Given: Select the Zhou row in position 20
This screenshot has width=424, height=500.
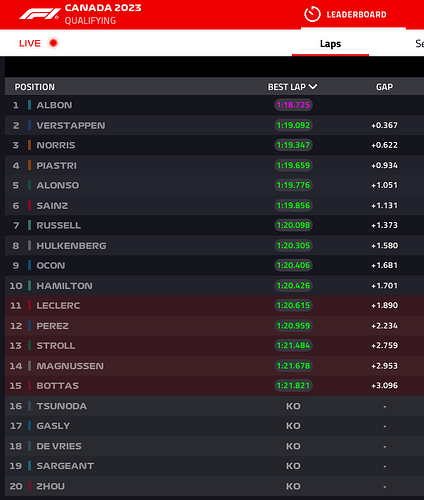Looking at the screenshot, I should click(214, 486).
